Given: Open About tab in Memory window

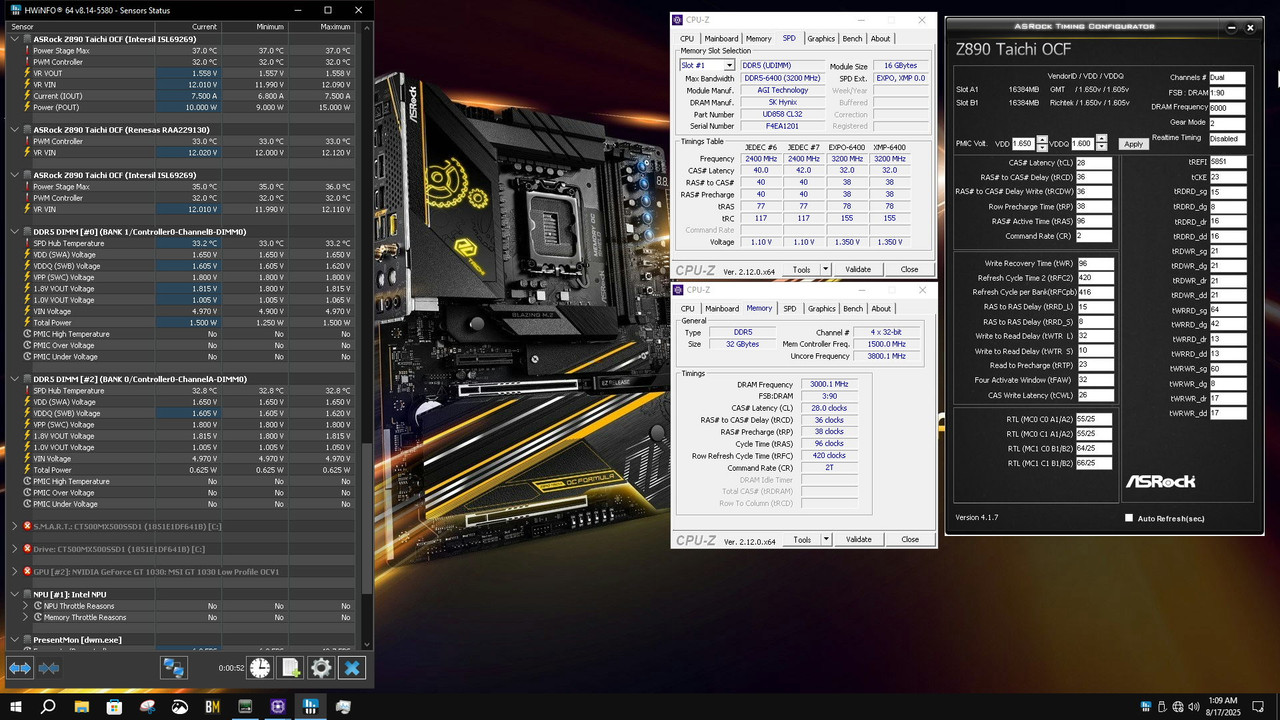Looking at the screenshot, I should point(881,309).
